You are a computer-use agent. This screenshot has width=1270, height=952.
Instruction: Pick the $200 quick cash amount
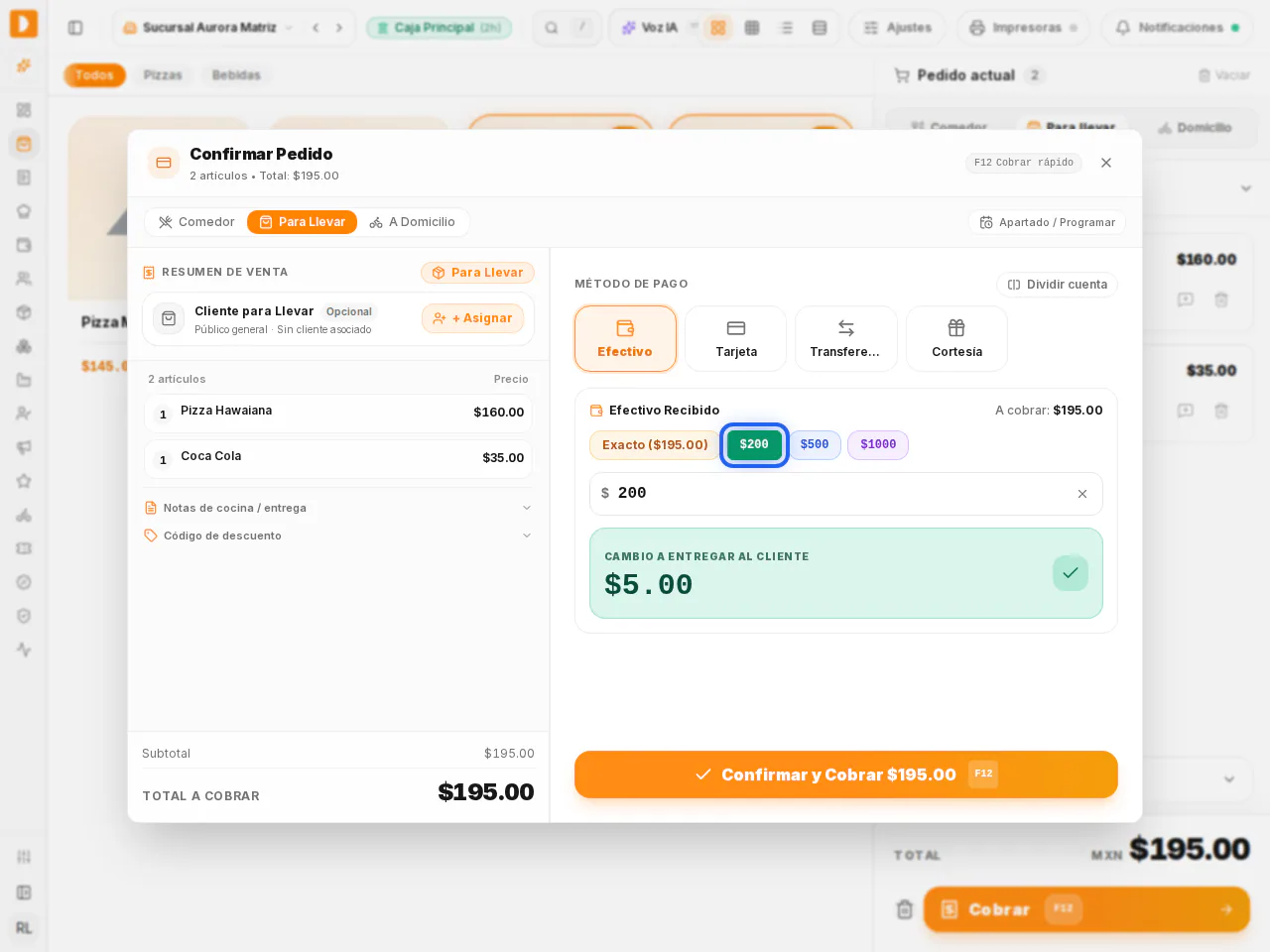click(754, 445)
